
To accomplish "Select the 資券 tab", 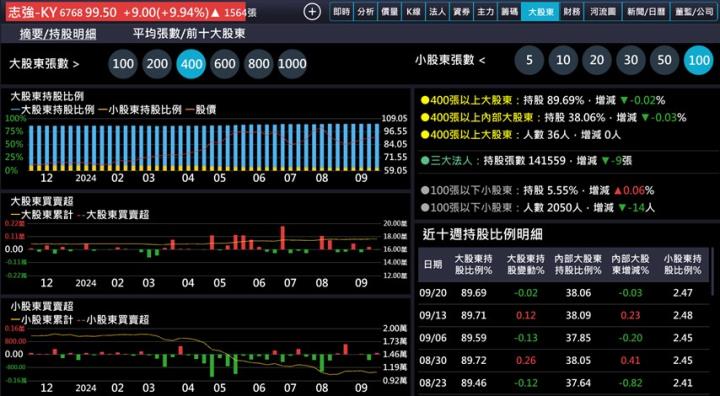I will (461, 12).
